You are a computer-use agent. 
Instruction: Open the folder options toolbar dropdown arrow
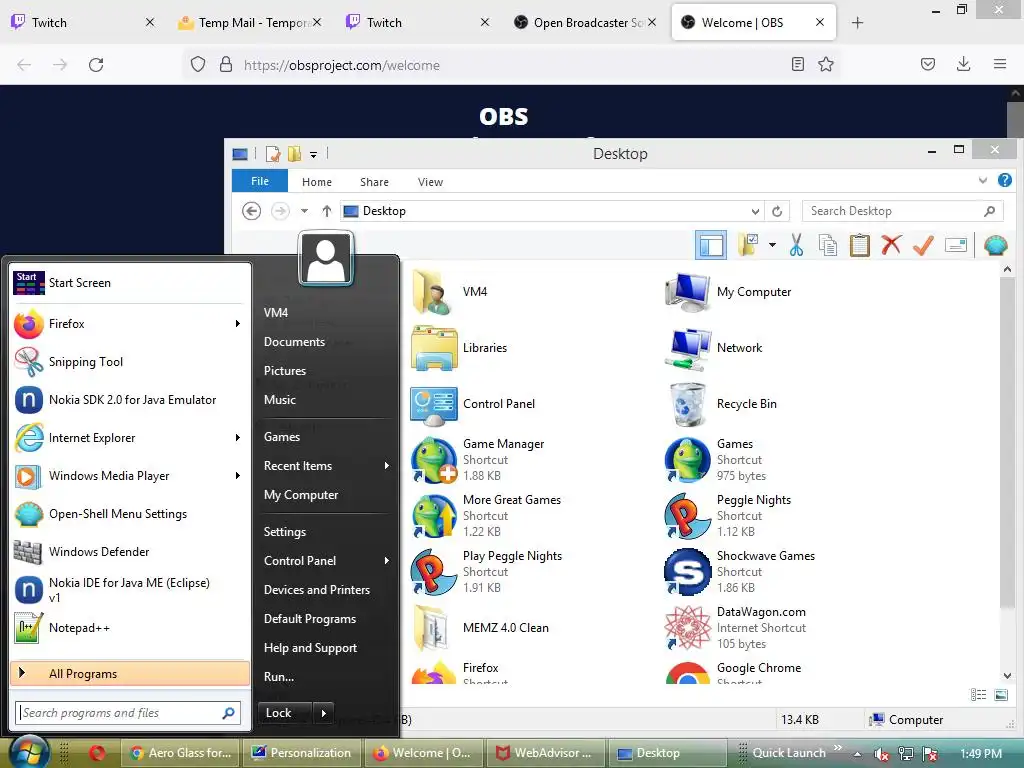[x=772, y=246]
